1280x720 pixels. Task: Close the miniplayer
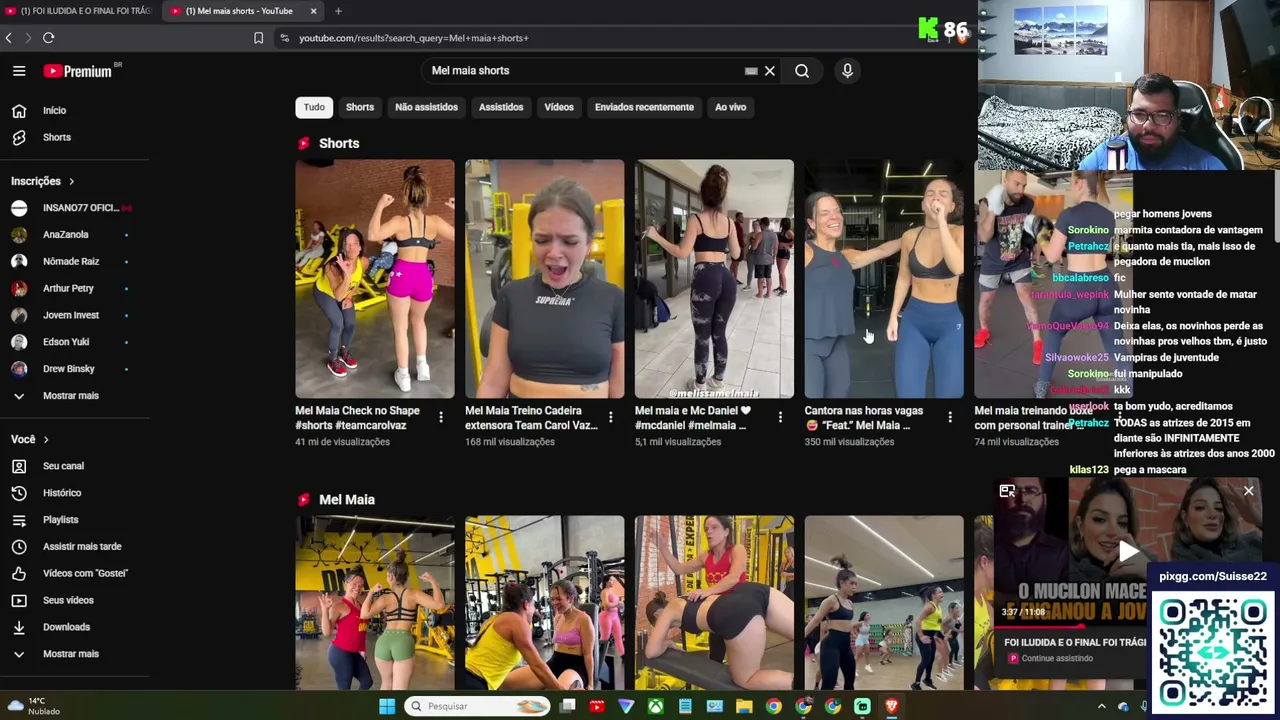coord(1248,491)
